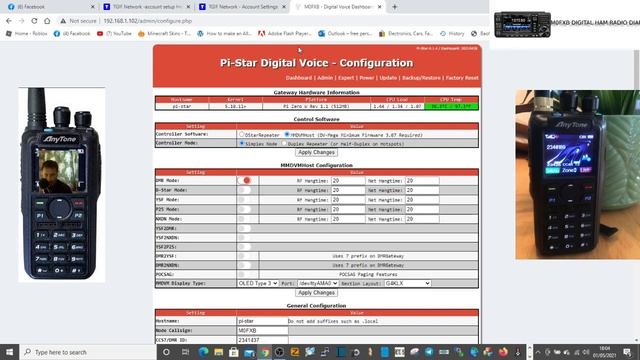Click the Not secure warning icon
This screenshot has height=360, width=640.
click(x=63, y=21)
